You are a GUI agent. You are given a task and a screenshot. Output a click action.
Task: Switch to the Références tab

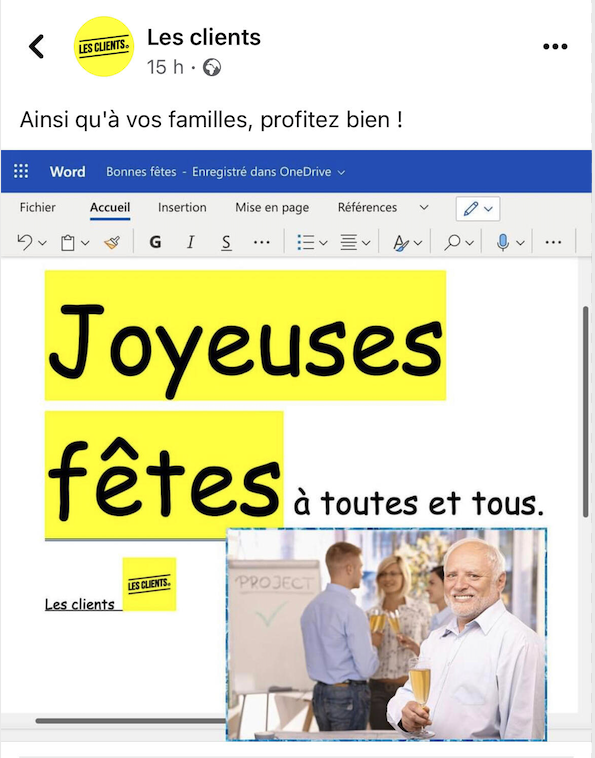tap(367, 207)
